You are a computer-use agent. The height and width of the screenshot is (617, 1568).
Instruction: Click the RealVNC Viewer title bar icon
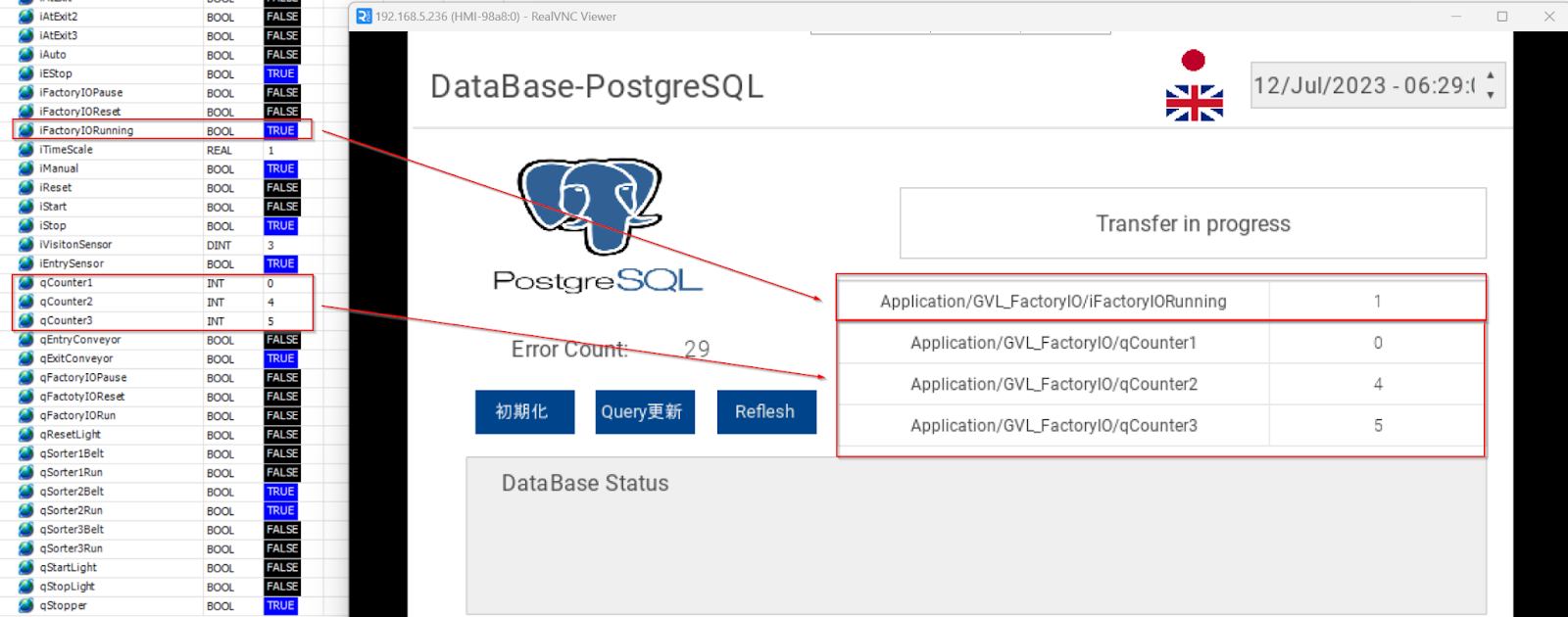point(364,16)
